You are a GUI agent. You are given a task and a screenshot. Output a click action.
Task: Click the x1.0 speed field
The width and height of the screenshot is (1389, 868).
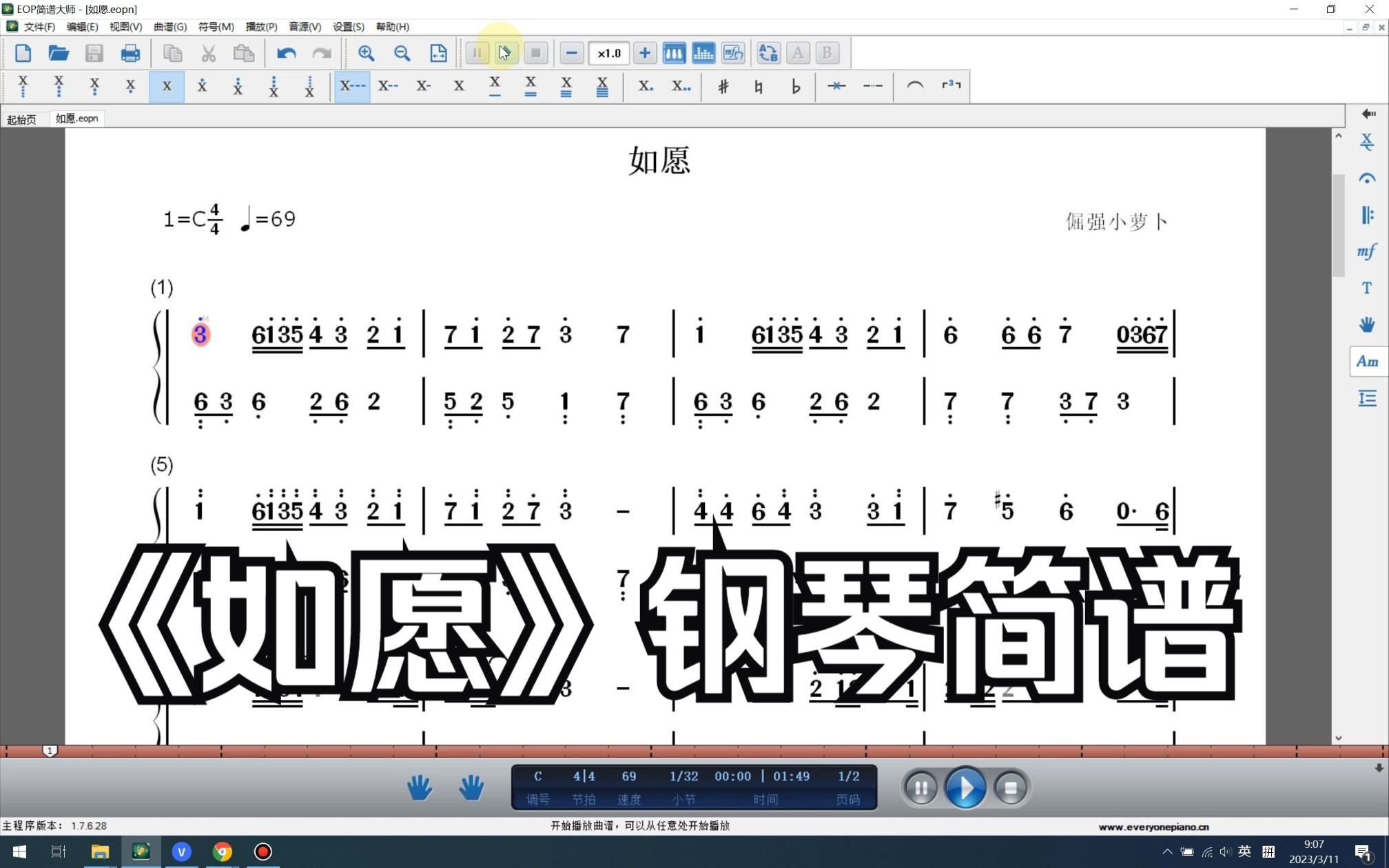[609, 53]
